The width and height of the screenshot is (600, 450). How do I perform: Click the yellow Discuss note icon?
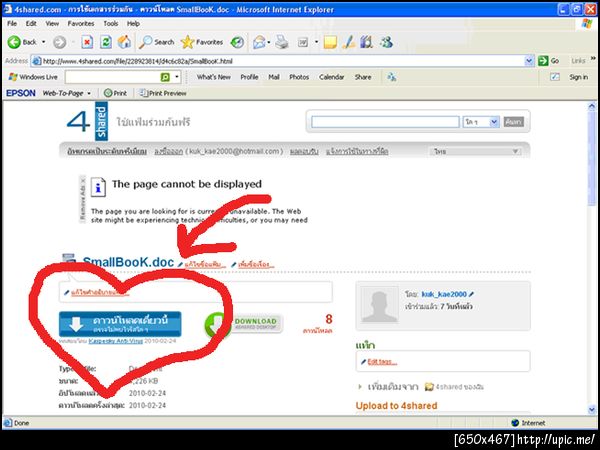(x=330, y=42)
